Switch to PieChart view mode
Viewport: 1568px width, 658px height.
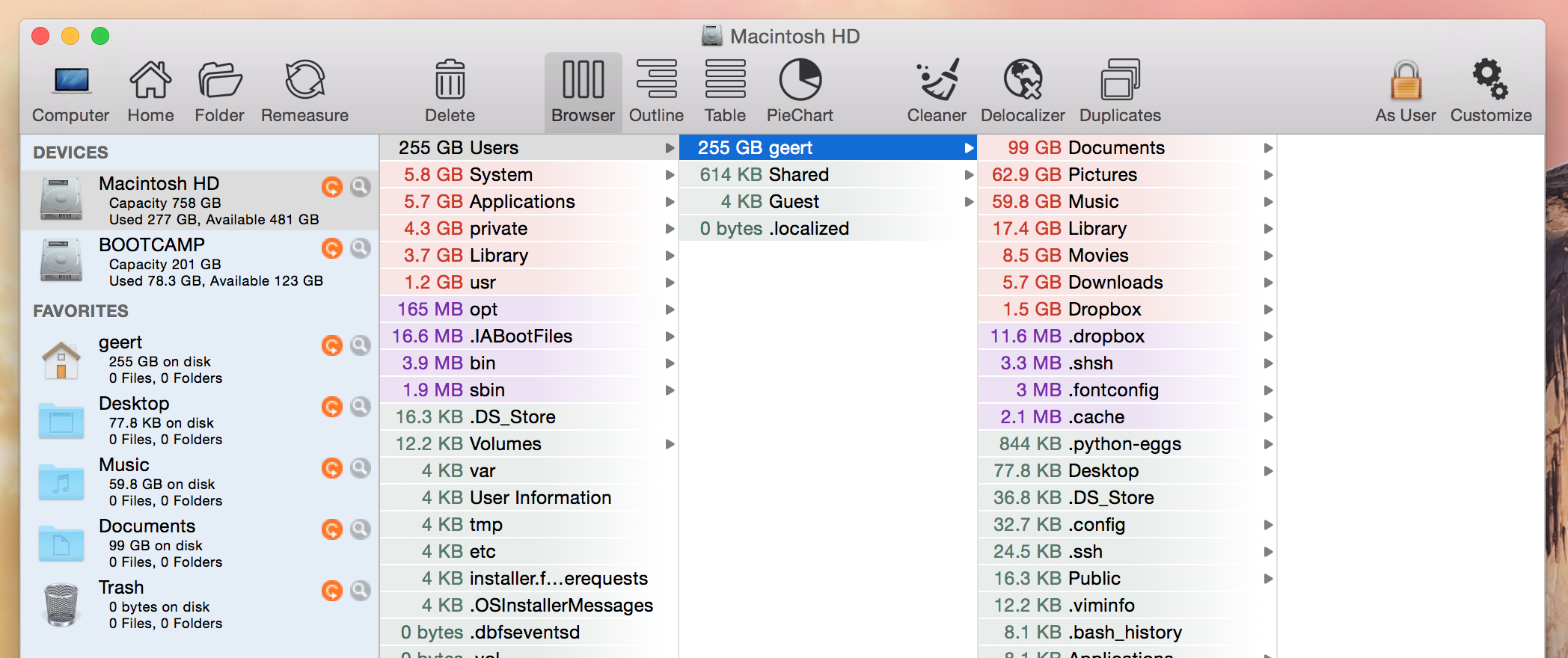pyautogui.click(x=800, y=91)
